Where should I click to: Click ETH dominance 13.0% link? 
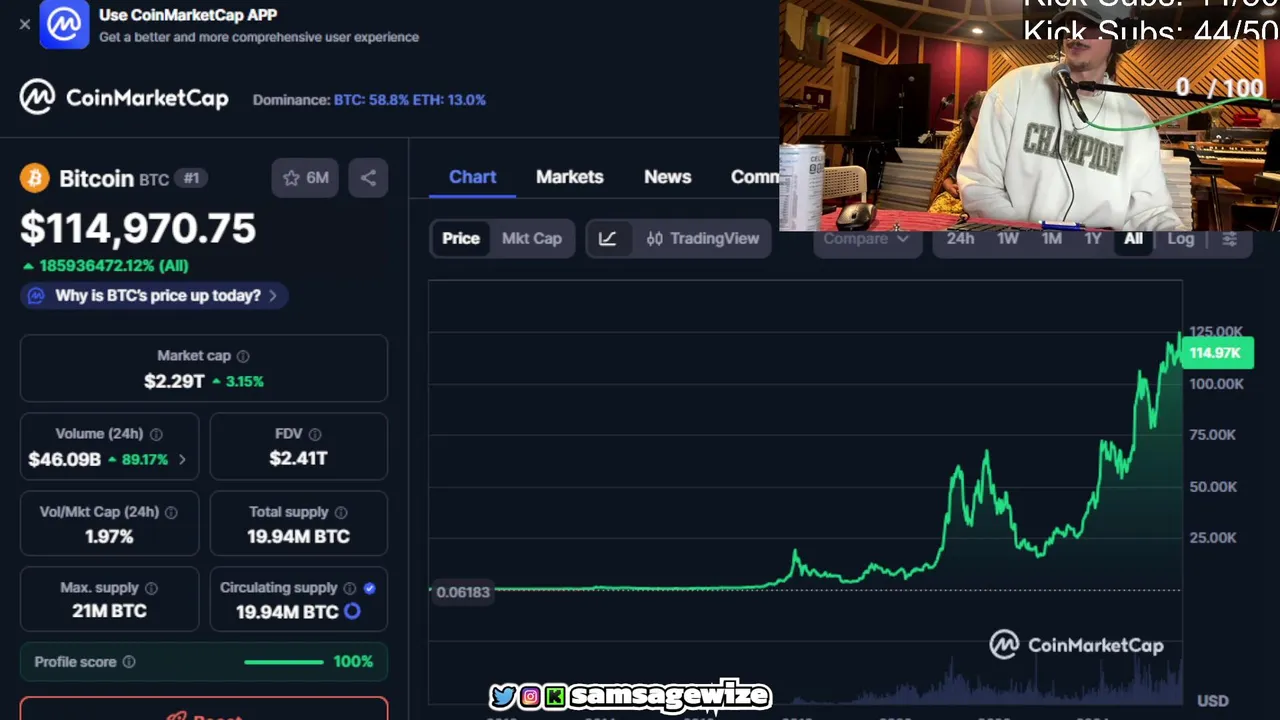pyautogui.click(x=450, y=100)
